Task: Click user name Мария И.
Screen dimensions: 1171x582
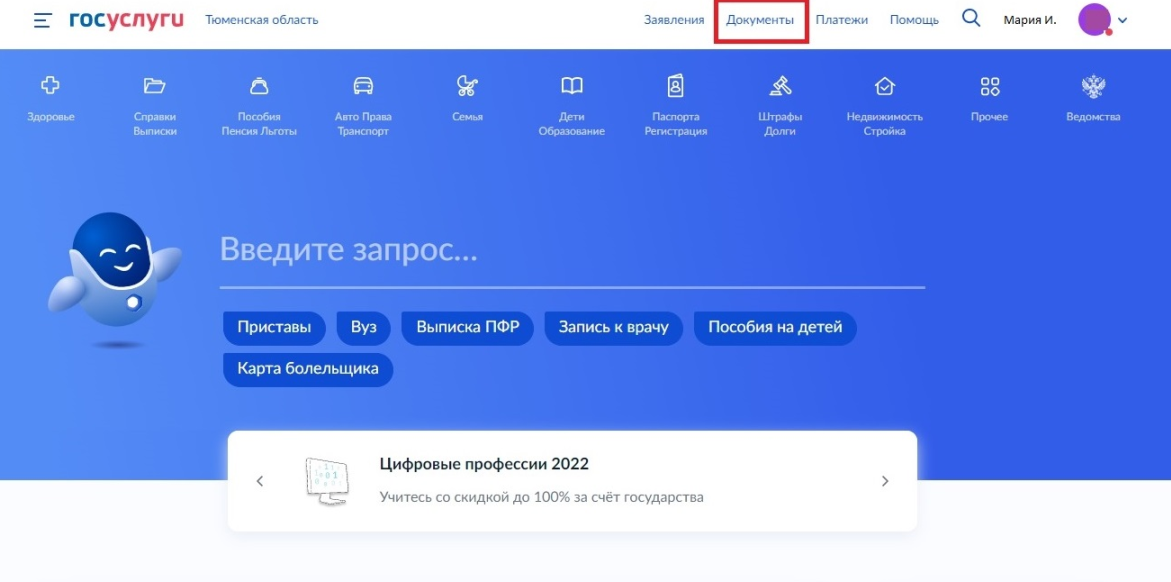Action: tap(1030, 20)
